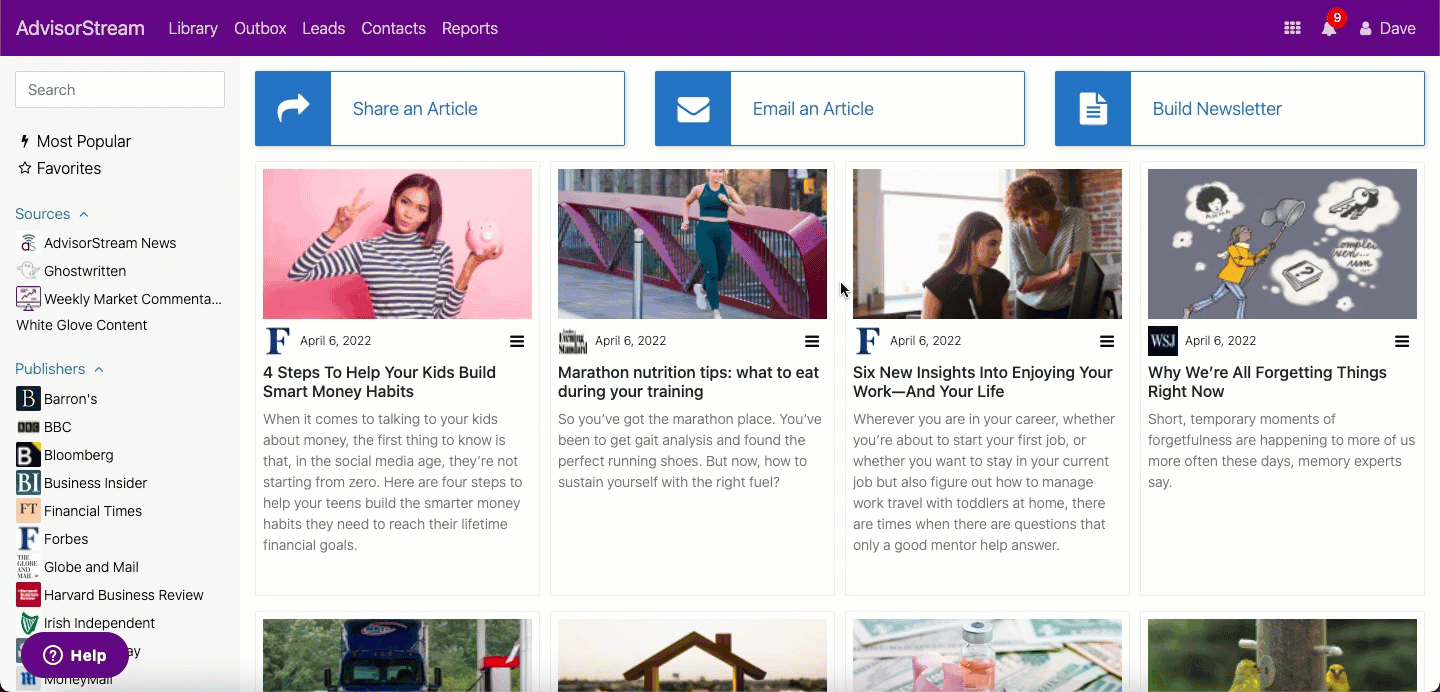The height and width of the screenshot is (692, 1440).
Task: Click the yellow birds thumbnail
Action: point(1282,655)
